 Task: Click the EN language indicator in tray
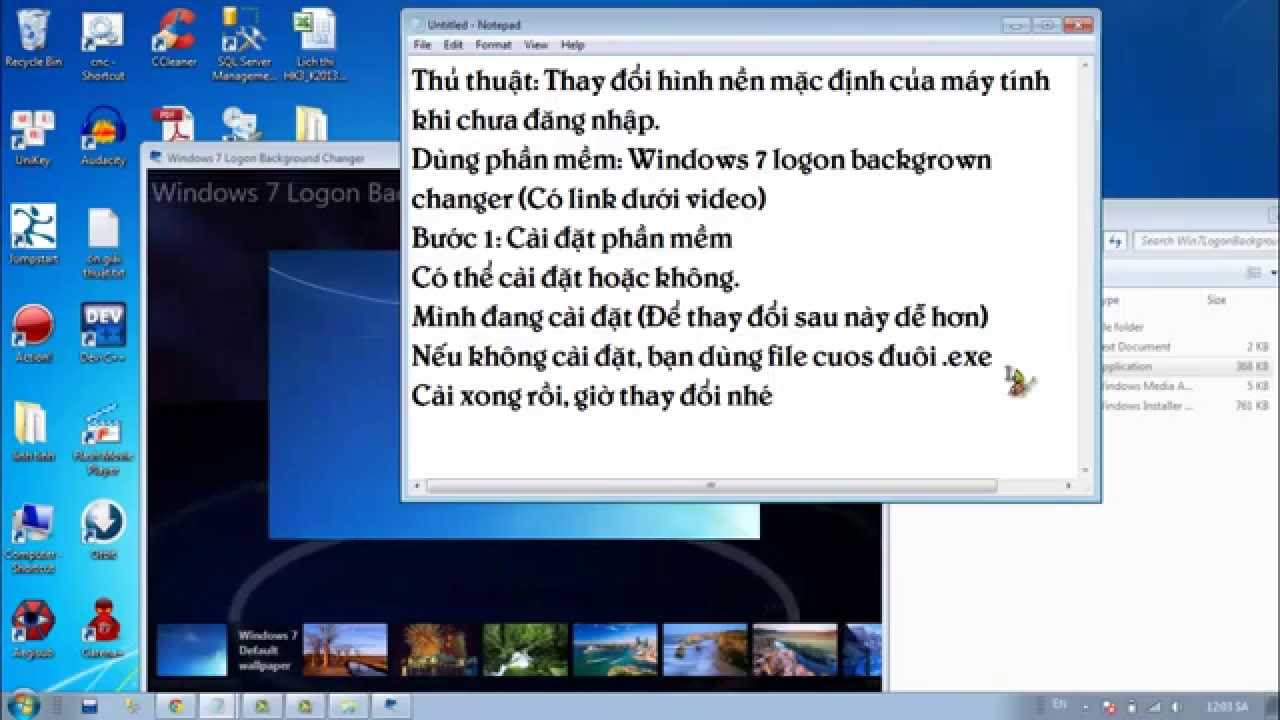(1058, 705)
